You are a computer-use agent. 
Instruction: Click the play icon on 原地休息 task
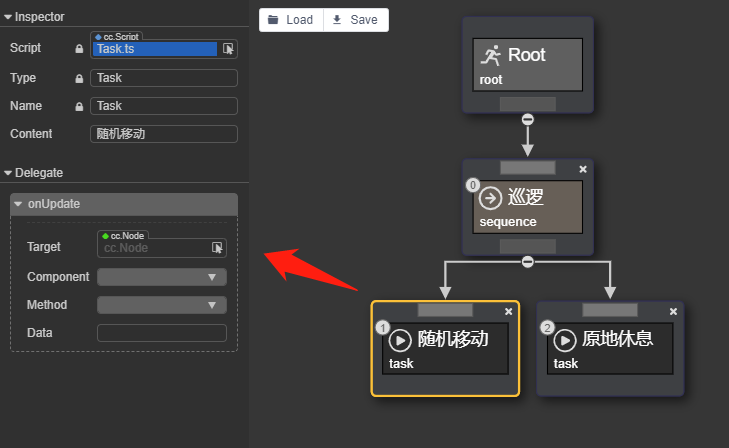tap(565, 339)
